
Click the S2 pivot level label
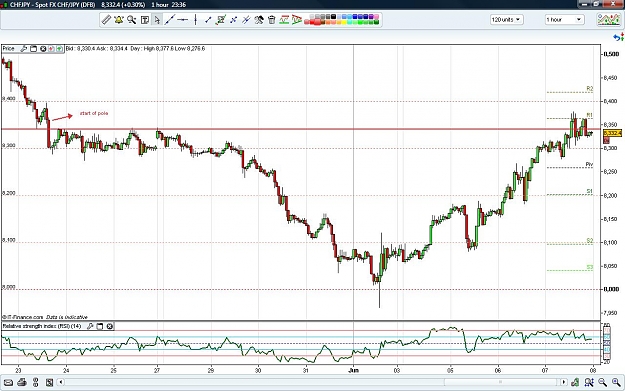[590, 241]
